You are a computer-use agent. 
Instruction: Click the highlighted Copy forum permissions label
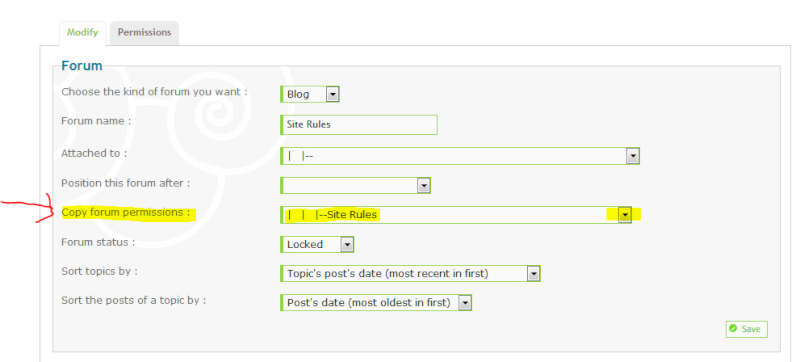tap(126, 213)
